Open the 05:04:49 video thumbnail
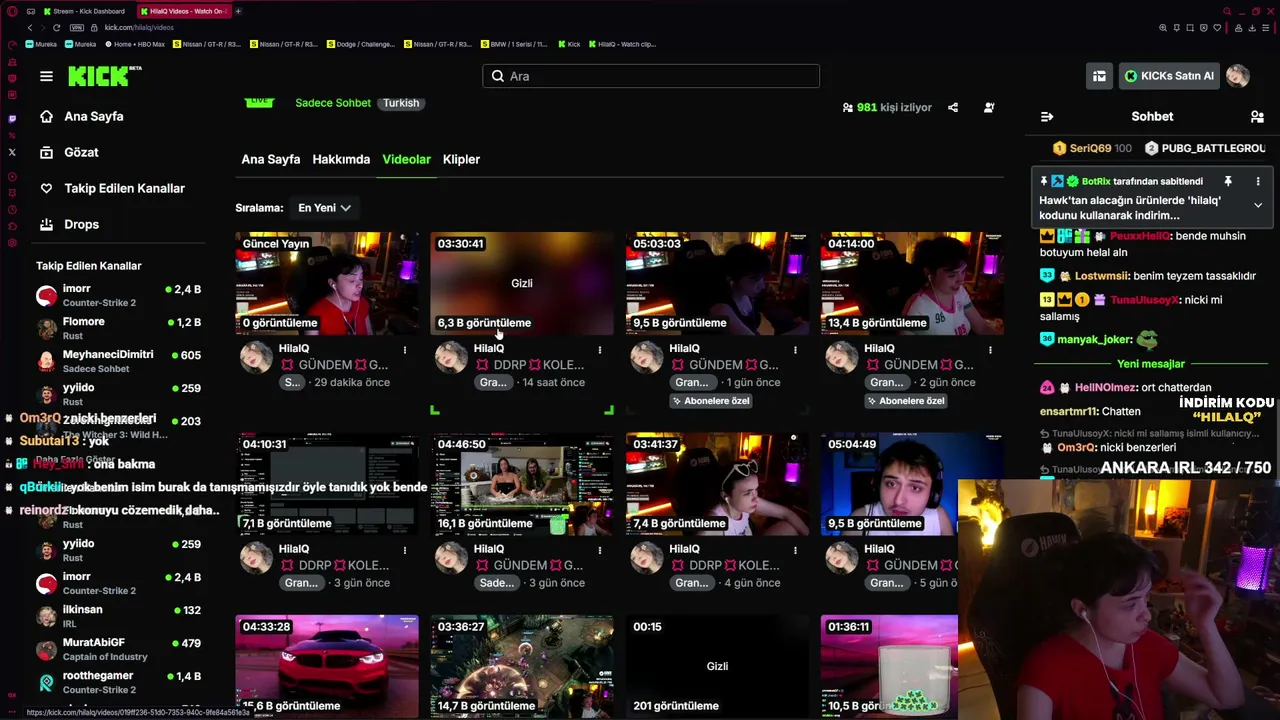 pos(912,484)
